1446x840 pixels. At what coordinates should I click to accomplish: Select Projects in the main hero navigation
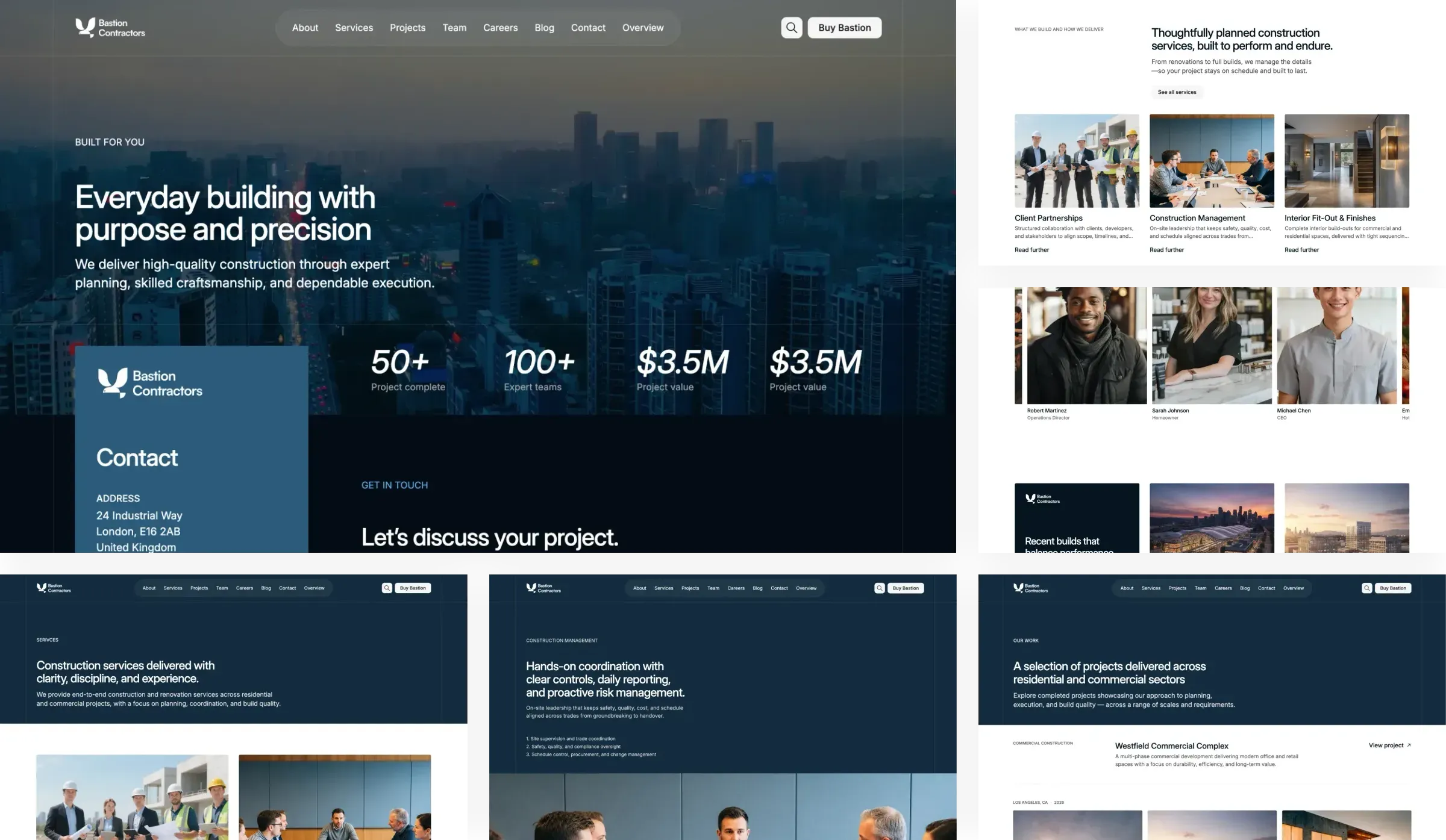(x=408, y=28)
